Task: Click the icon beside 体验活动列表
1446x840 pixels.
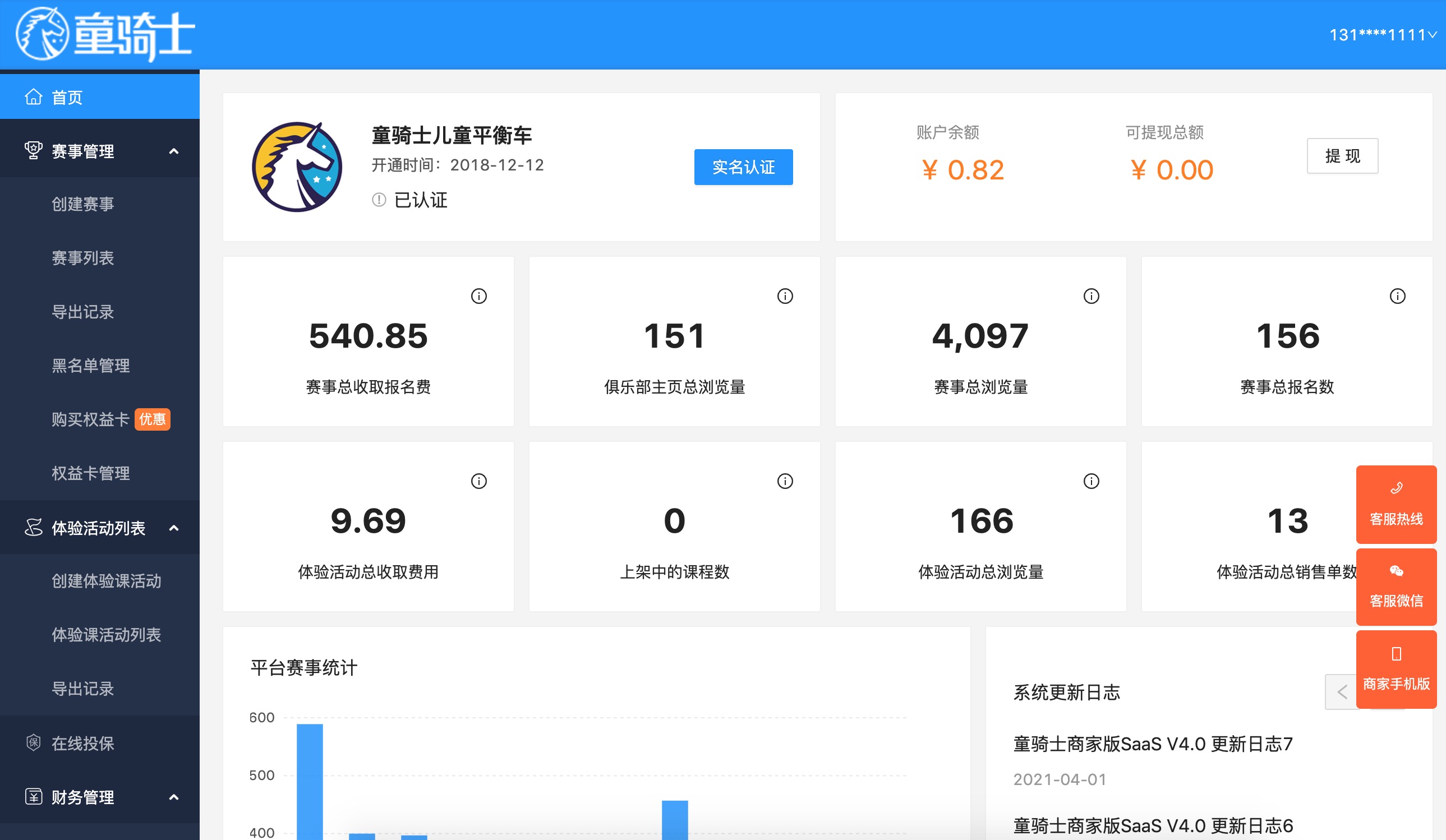Action: [33, 527]
